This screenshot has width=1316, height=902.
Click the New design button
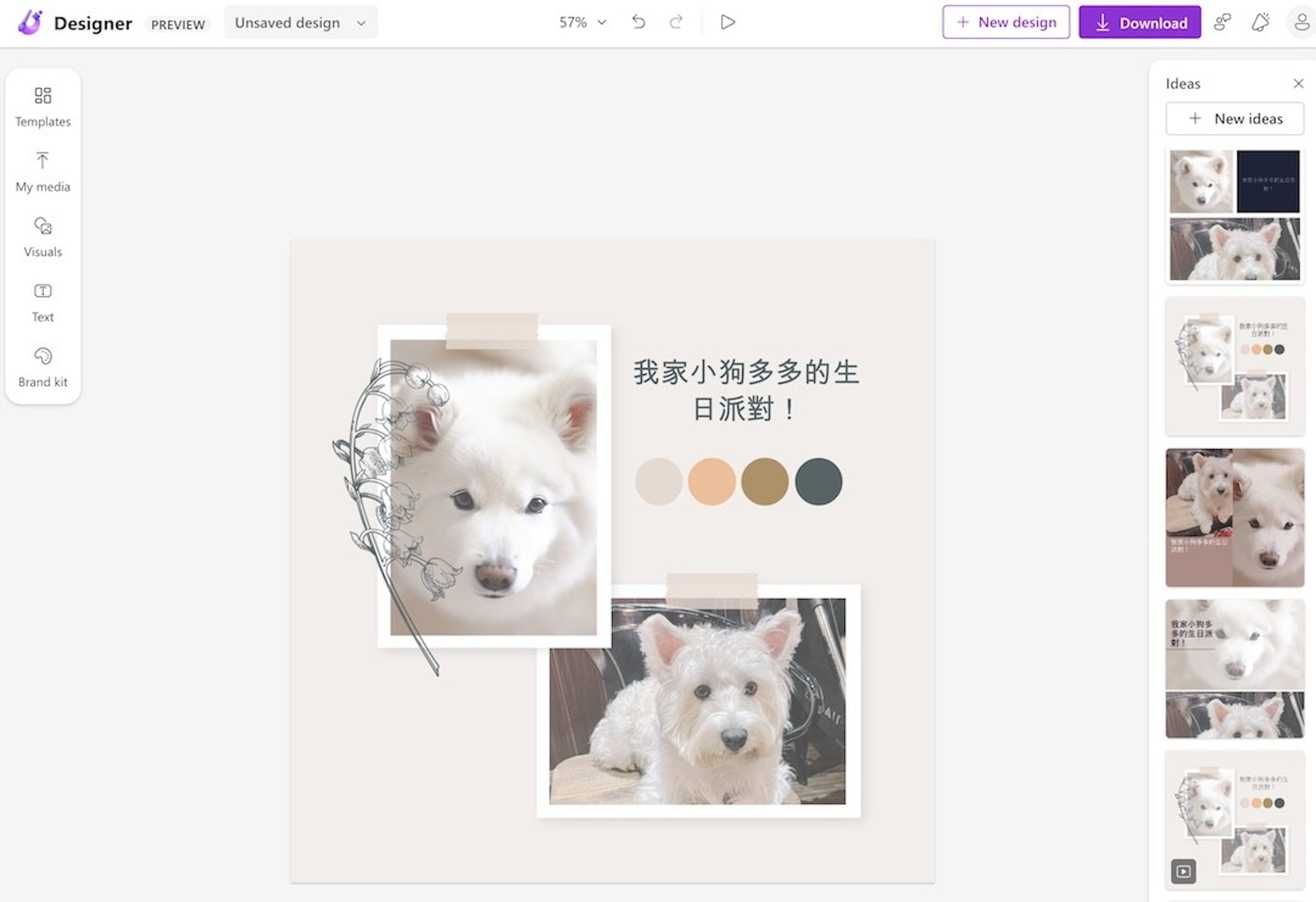[x=1006, y=22]
